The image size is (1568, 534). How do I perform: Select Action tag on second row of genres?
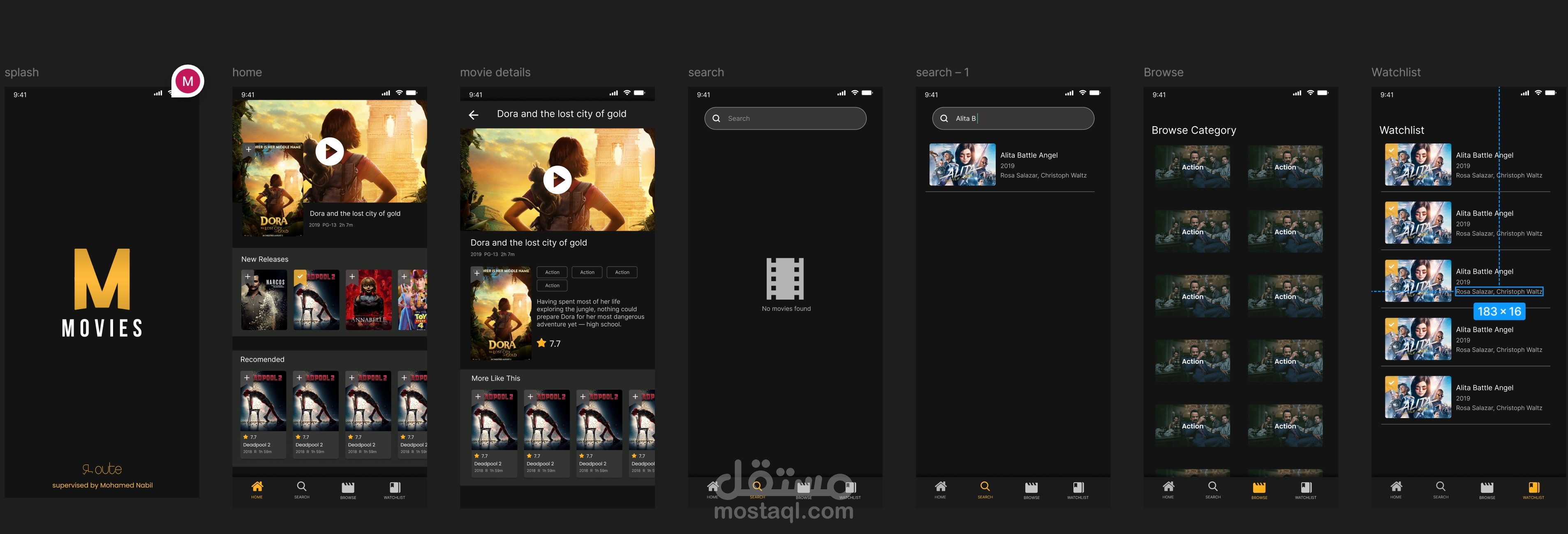[x=552, y=286]
